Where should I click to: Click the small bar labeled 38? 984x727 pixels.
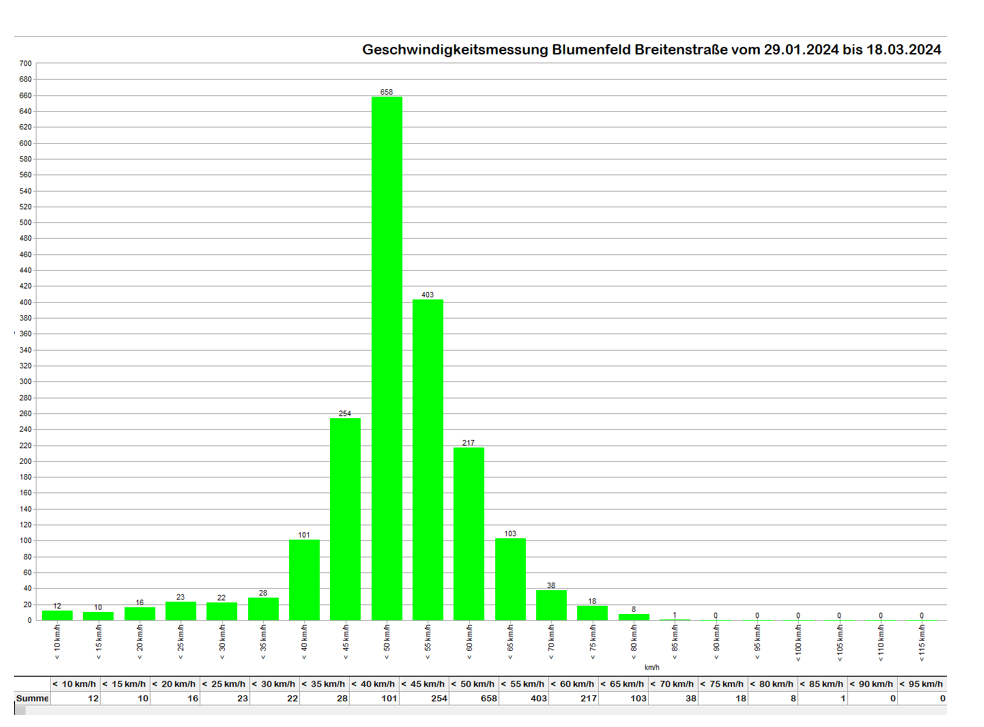coord(551,605)
